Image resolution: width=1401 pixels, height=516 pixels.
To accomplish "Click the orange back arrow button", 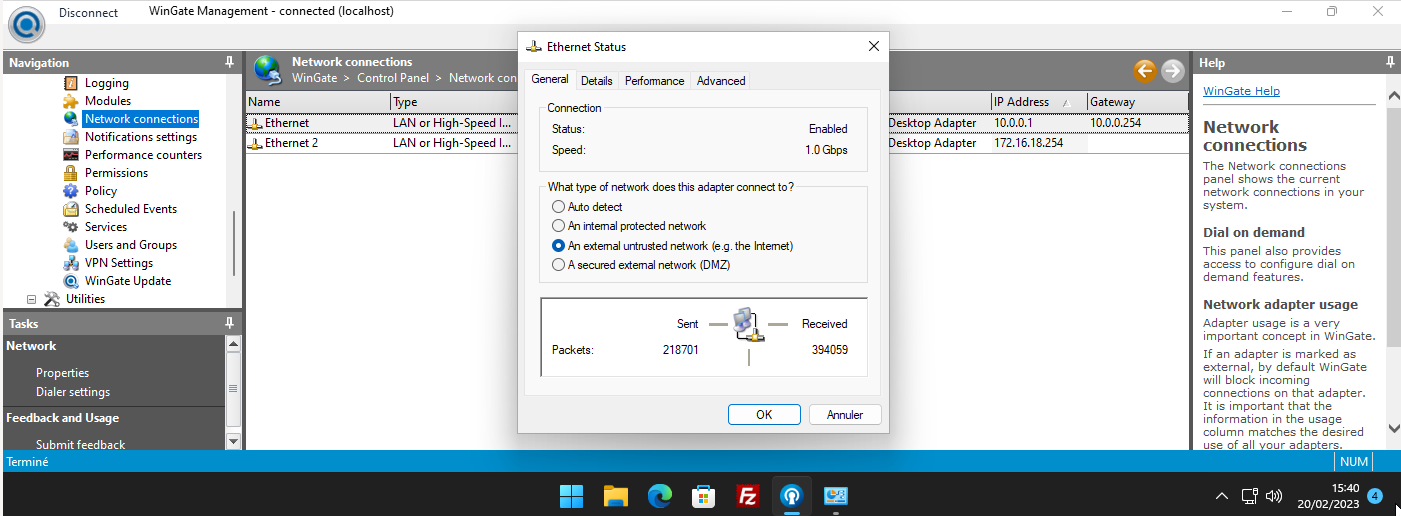I will coord(1145,70).
